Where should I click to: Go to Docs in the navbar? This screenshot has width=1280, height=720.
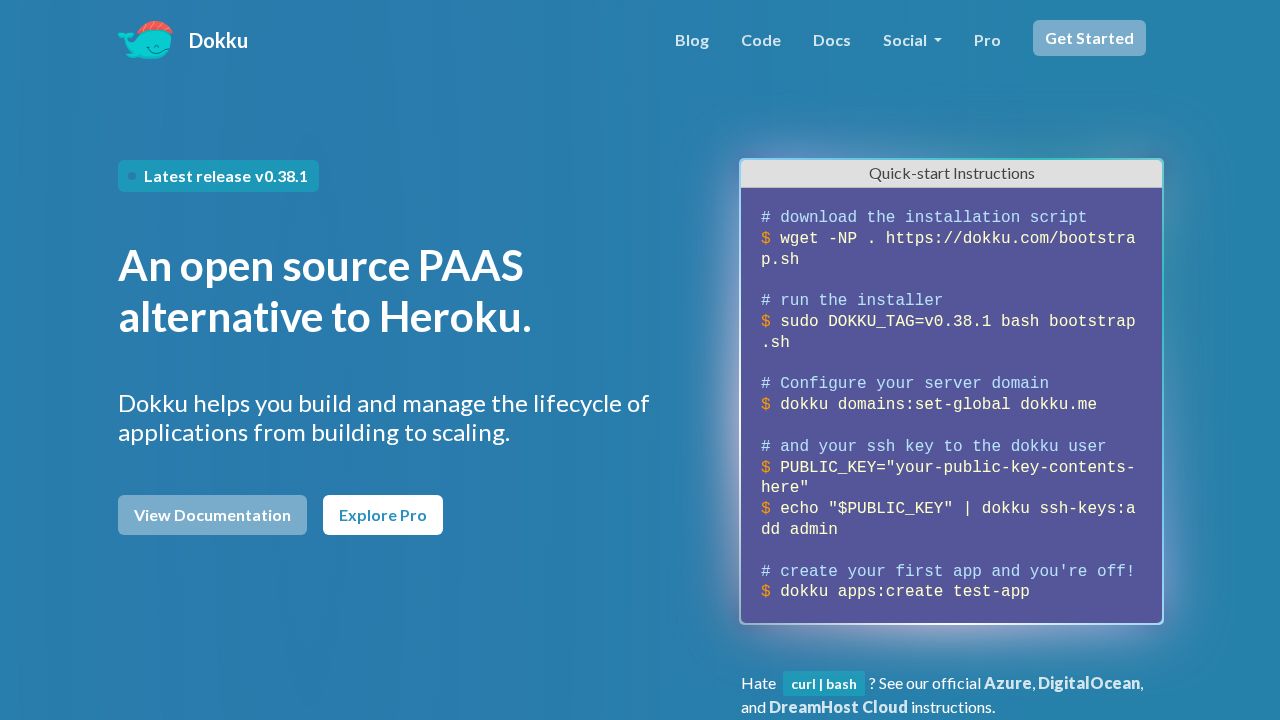[832, 40]
